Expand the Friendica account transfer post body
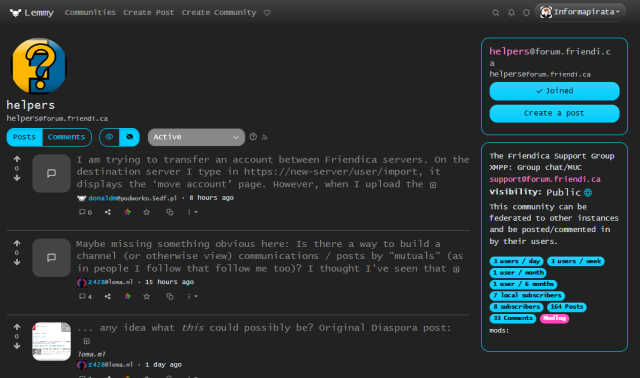The image size is (640, 378). click(x=433, y=185)
